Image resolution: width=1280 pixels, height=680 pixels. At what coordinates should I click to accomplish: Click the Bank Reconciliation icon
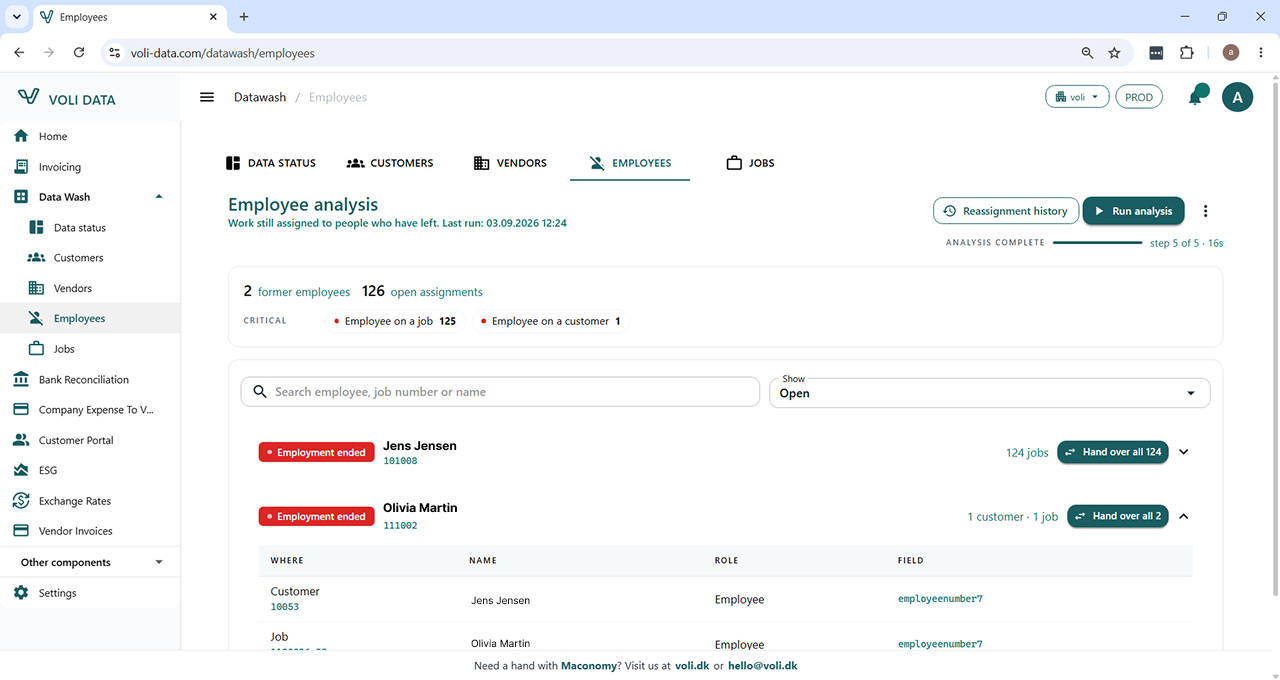[x=21, y=379]
